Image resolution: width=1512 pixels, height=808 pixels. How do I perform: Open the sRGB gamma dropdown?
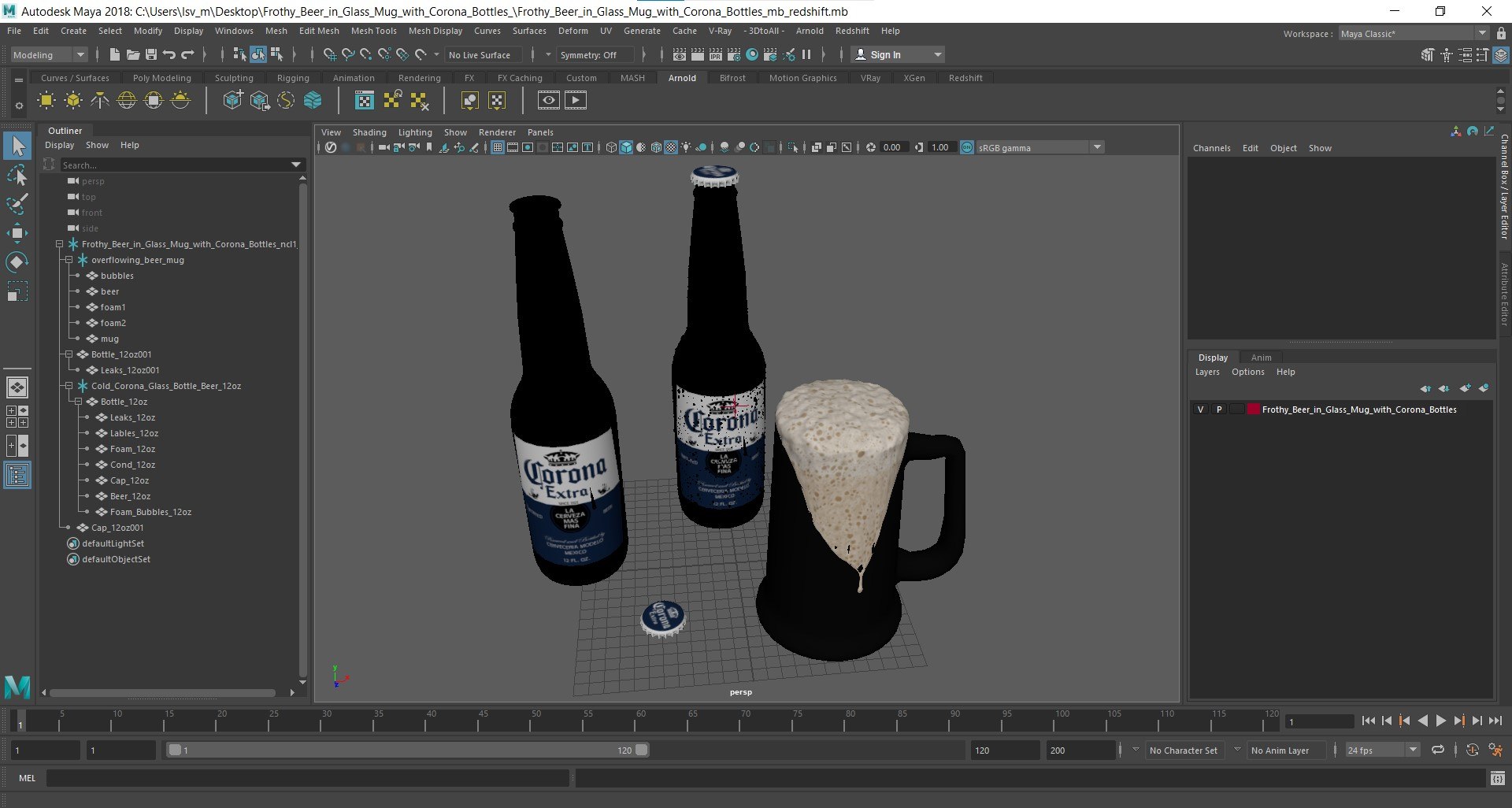coord(1039,147)
